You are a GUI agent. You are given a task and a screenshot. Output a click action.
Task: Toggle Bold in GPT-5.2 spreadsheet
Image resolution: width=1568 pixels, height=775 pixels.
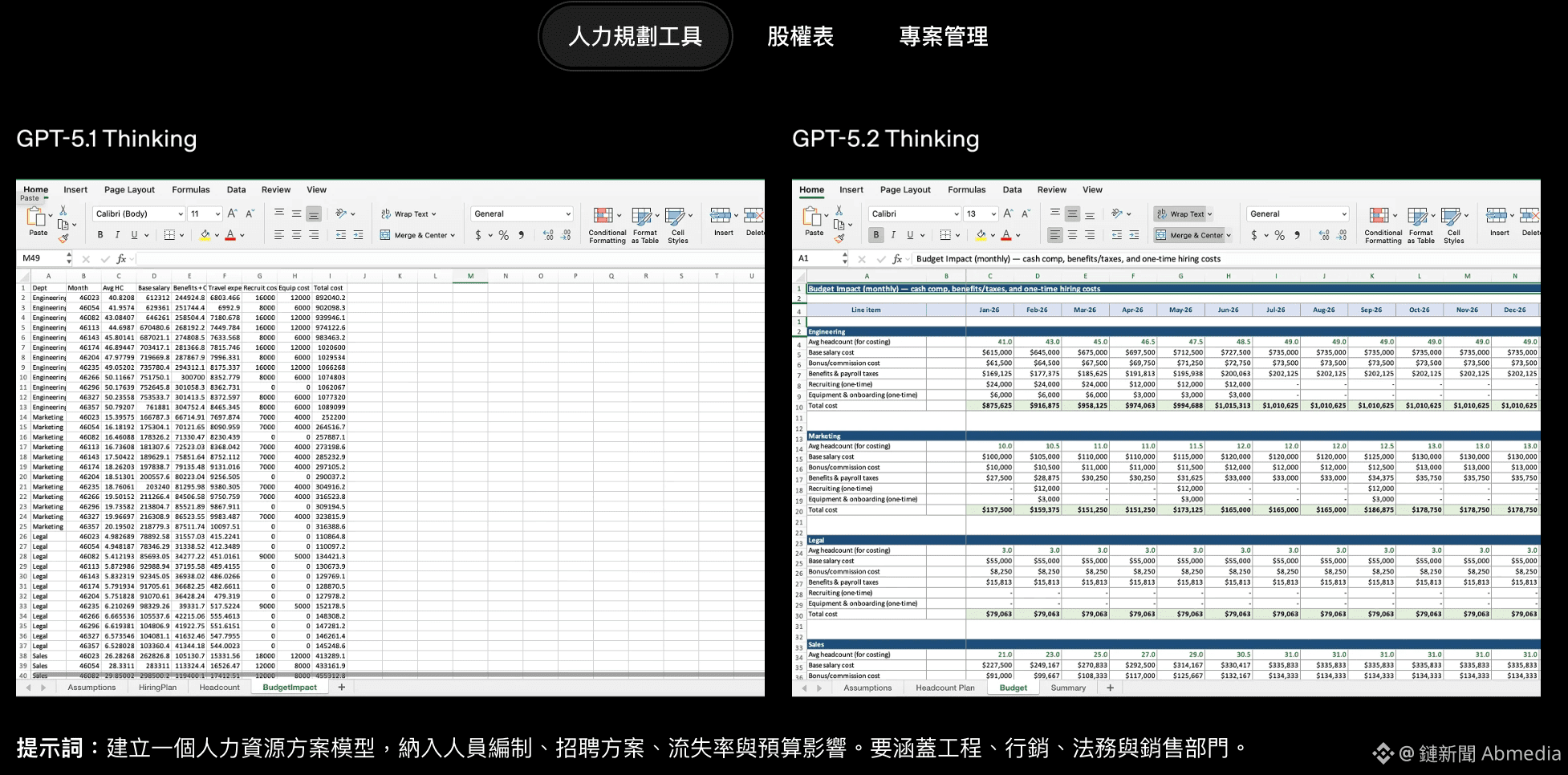(875, 235)
